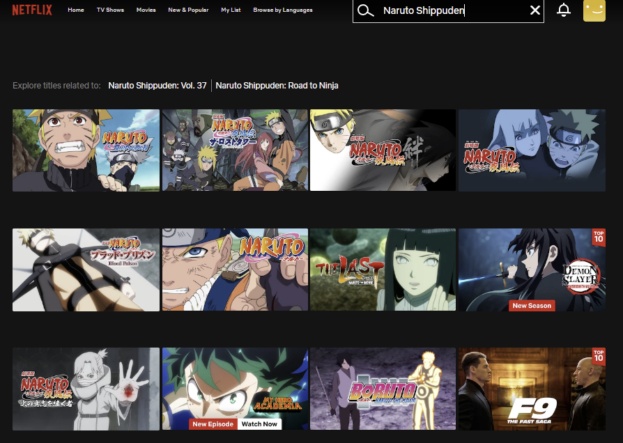623x443 pixels.
Task: Open the notifications bell
Action: point(564,11)
